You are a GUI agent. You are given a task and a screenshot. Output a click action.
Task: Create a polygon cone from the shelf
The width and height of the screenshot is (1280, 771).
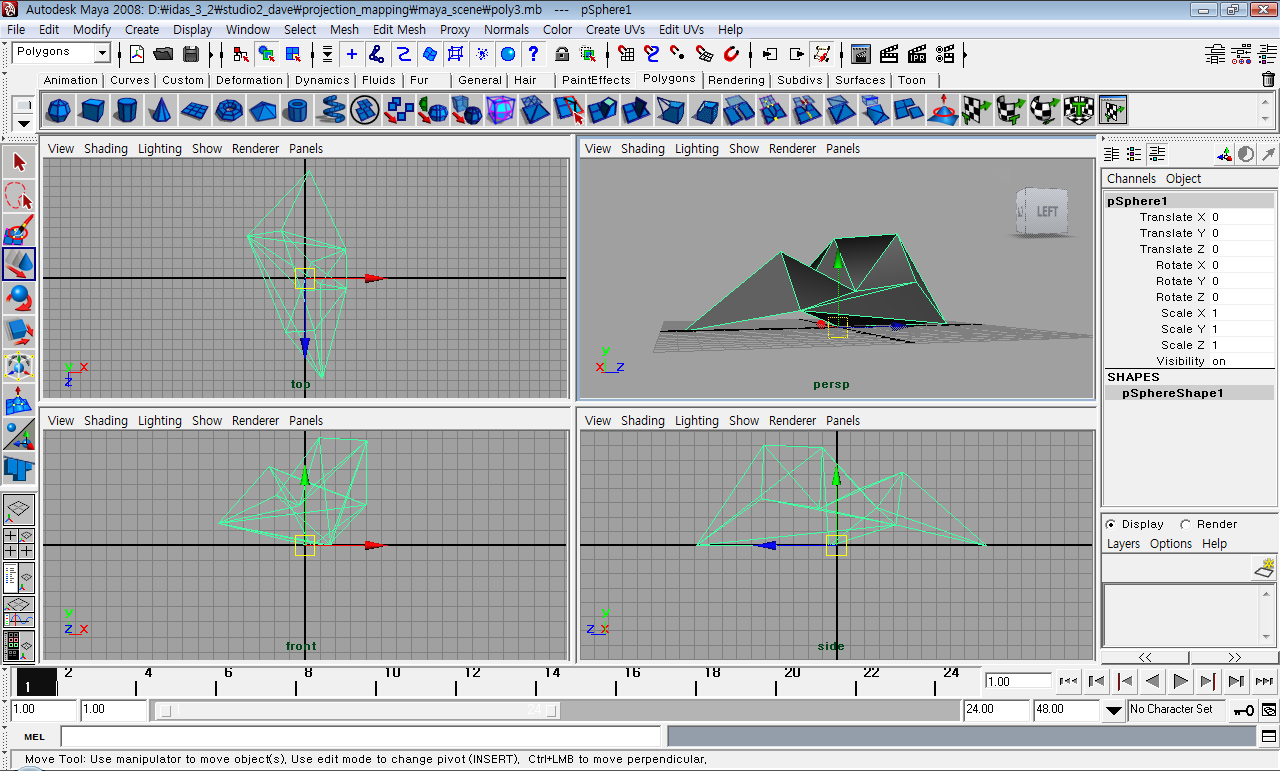pos(160,110)
